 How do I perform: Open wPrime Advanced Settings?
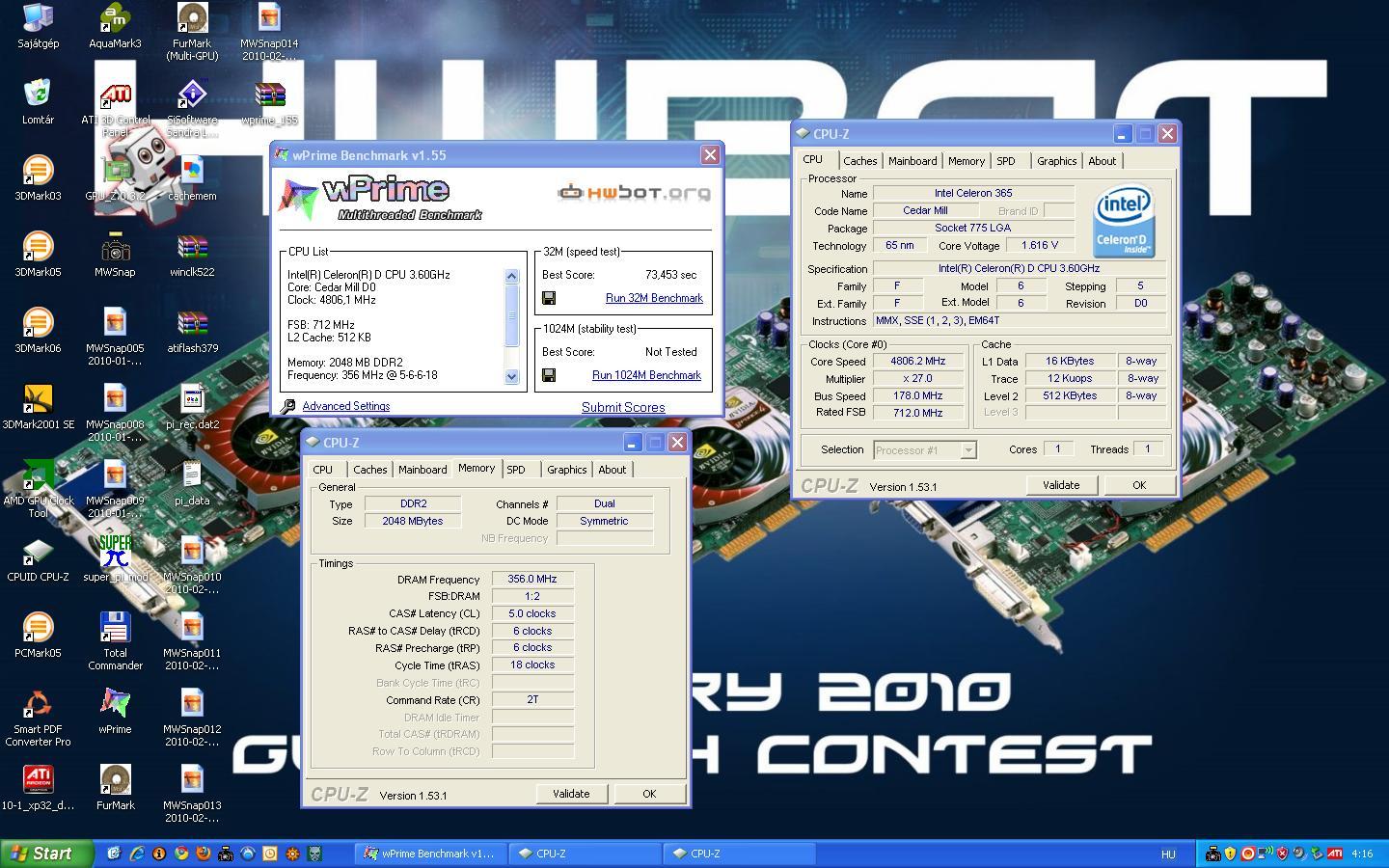coord(346,406)
